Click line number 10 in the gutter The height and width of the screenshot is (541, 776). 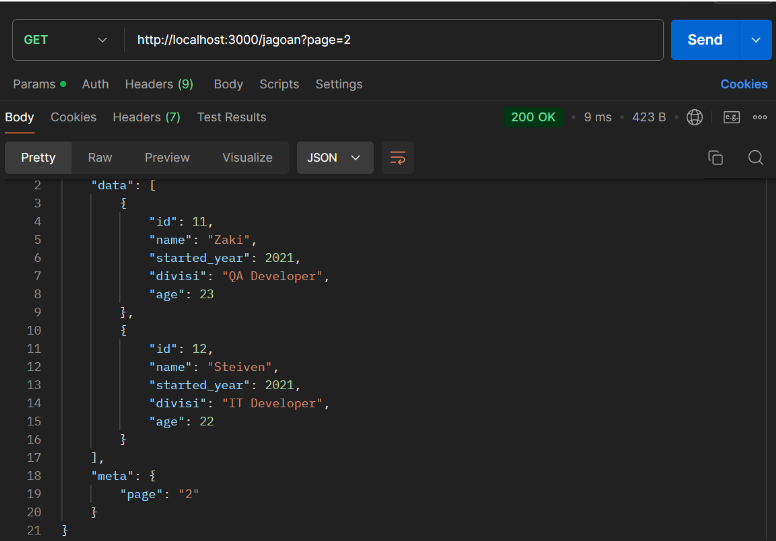click(x=34, y=331)
